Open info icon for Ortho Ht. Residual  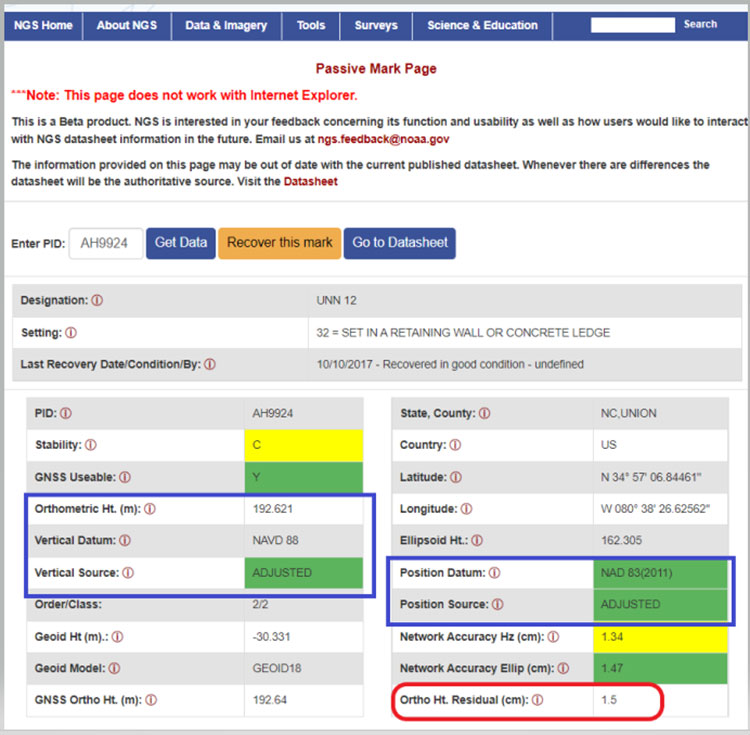click(536, 700)
